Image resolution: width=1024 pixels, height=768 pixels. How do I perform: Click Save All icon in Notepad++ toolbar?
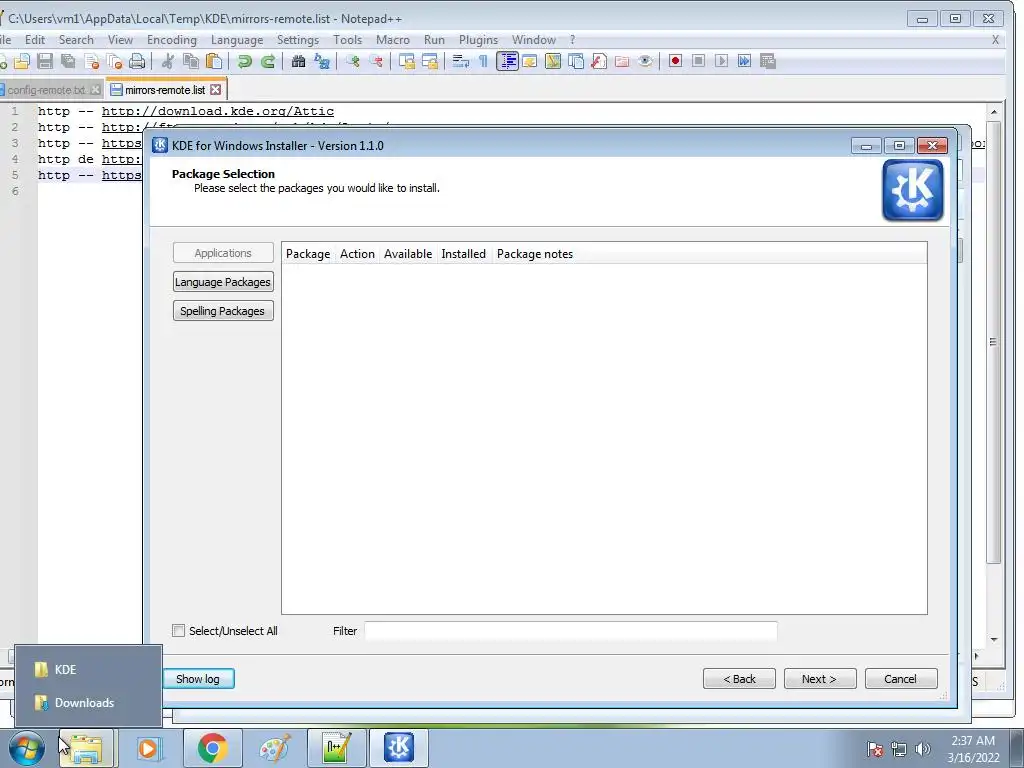[x=68, y=61]
